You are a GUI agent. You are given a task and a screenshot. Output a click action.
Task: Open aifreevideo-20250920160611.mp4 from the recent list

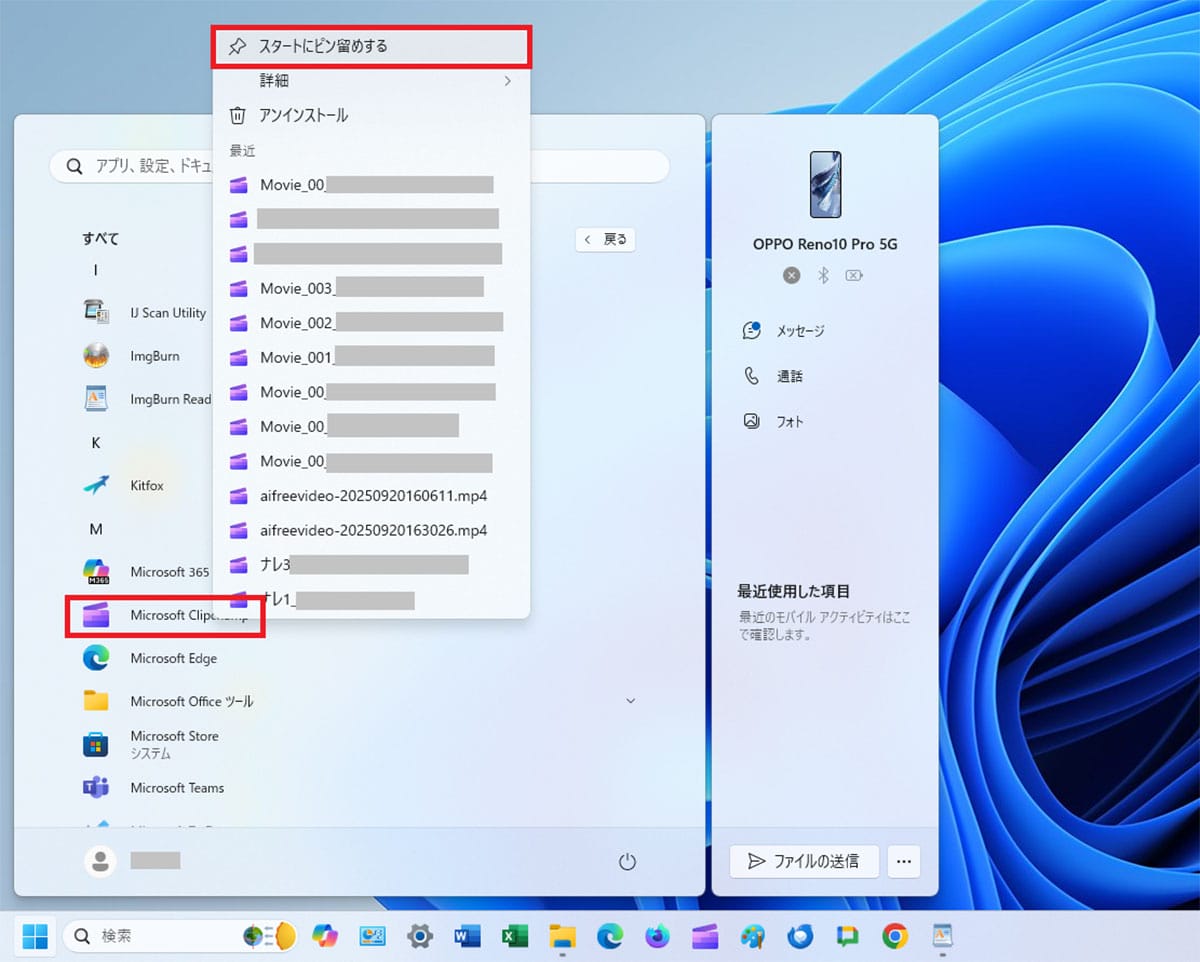click(371, 495)
